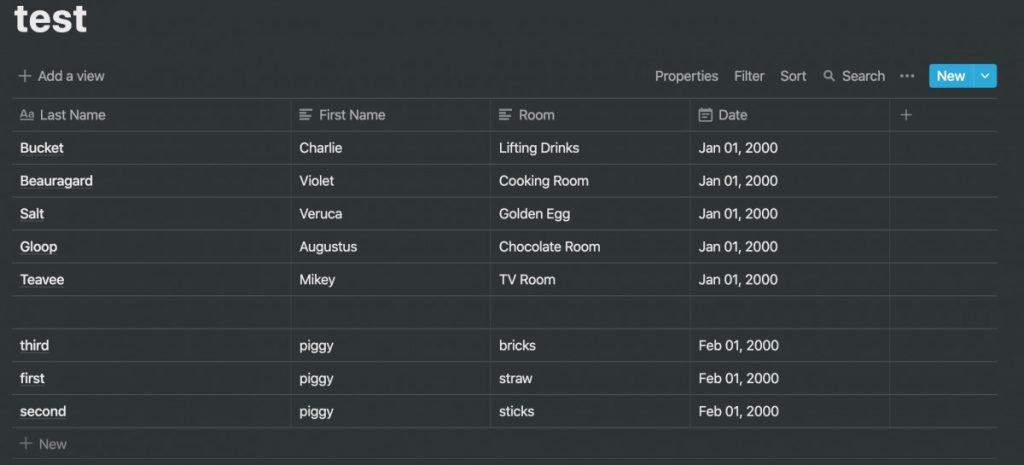1024x465 pixels.
Task: Click the Aa title icon of Last Name
Action: pyautogui.click(x=27, y=115)
